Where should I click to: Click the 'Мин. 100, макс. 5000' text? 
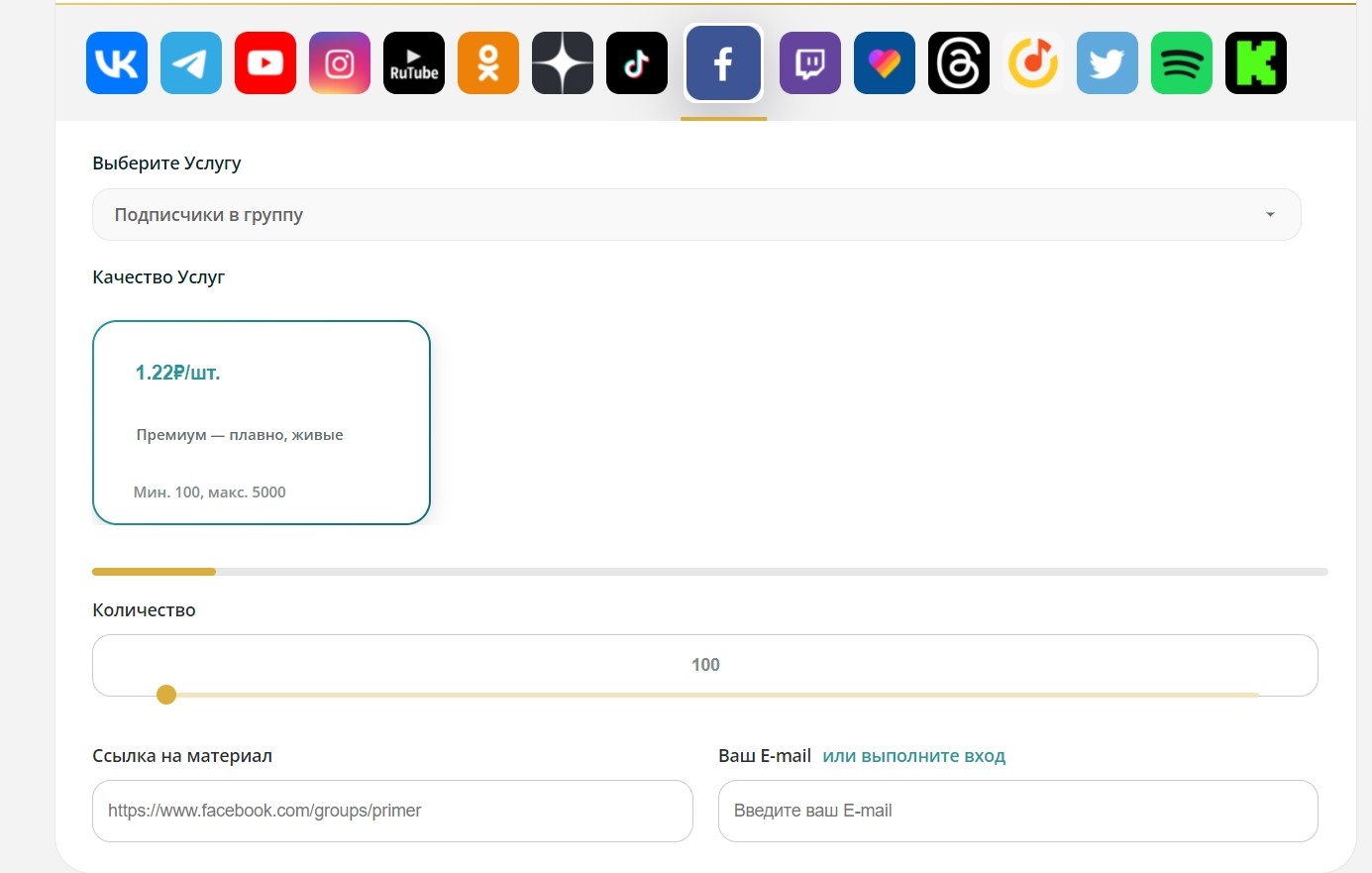210,492
